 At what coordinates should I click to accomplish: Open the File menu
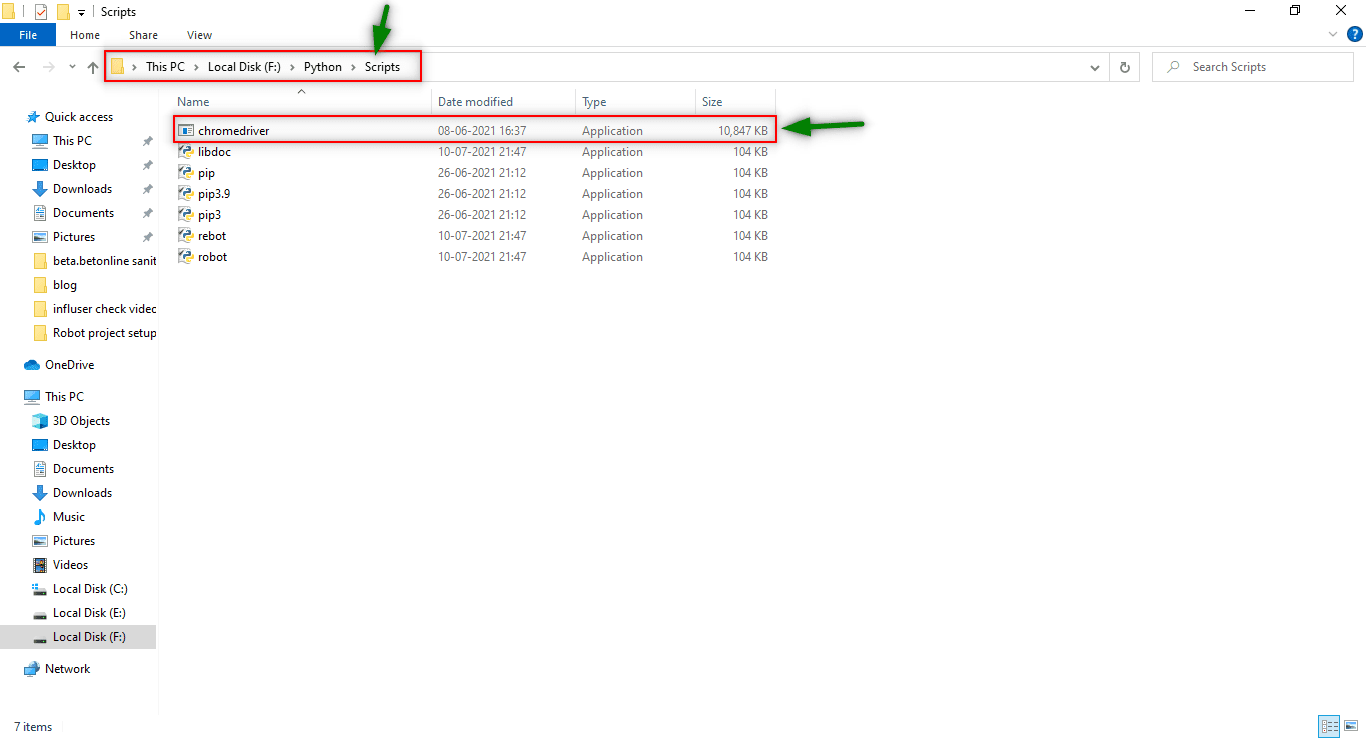click(x=28, y=35)
